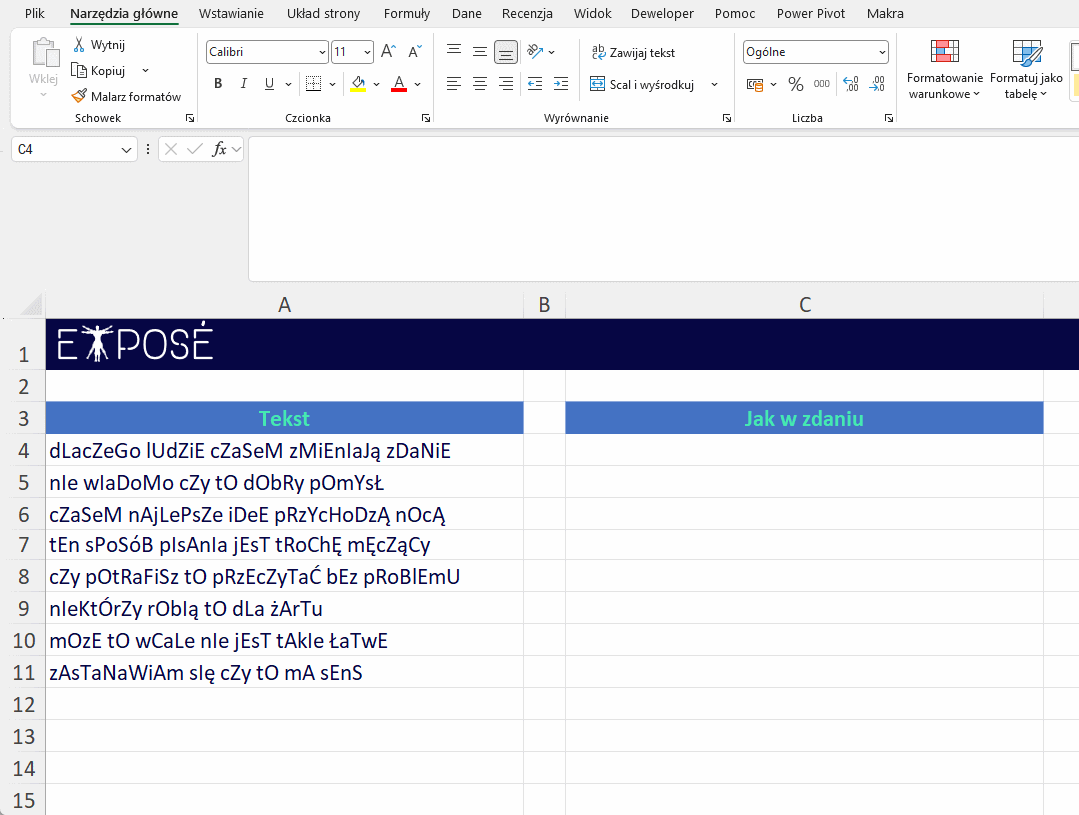Open the Calibri font name dropdown

point(322,52)
